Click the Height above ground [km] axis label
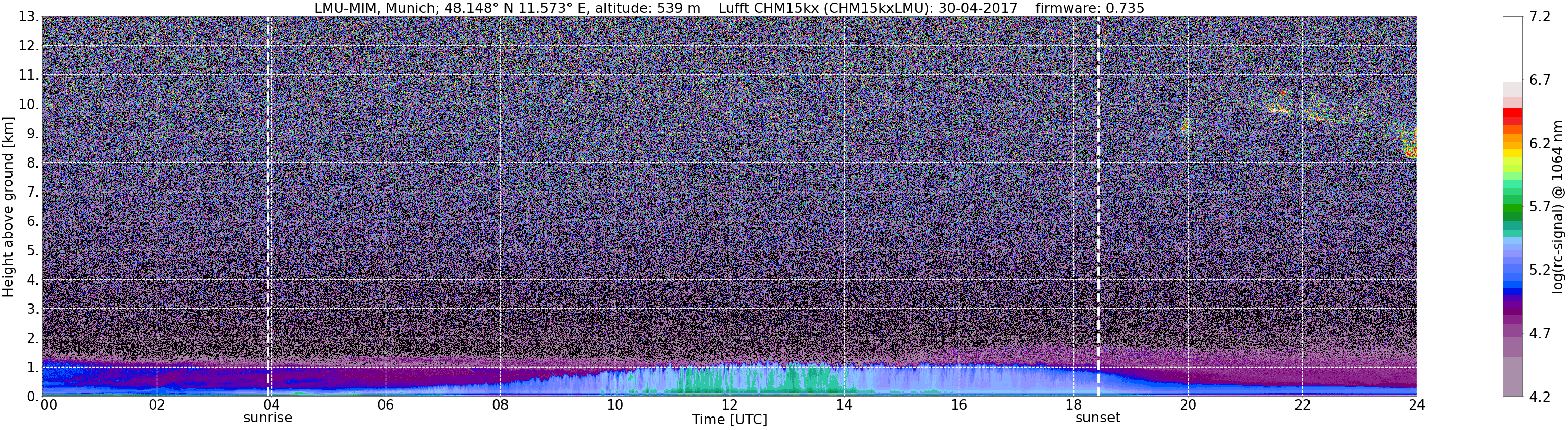This screenshot has width=1568, height=430. pyautogui.click(x=8, y=206)
